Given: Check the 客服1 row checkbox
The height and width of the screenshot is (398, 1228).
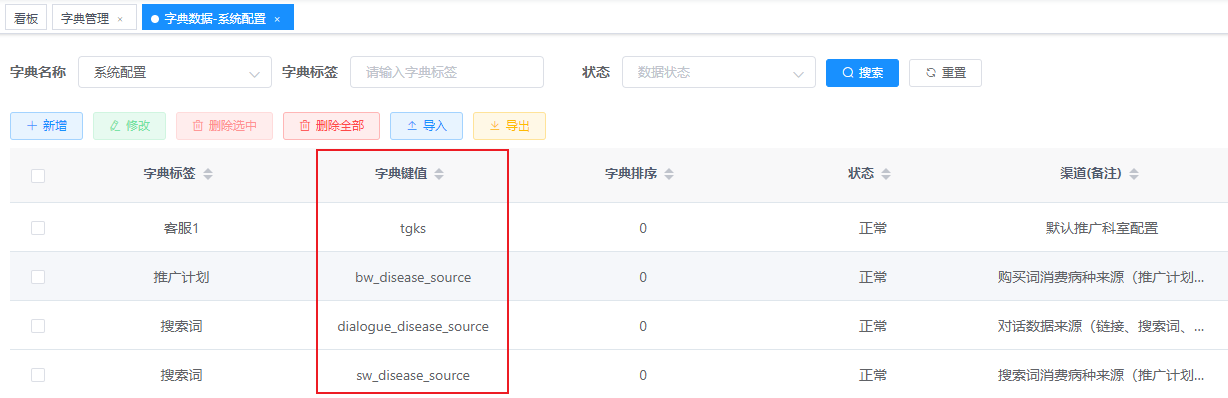Looking at the screenshot, I should coord(38,228).
